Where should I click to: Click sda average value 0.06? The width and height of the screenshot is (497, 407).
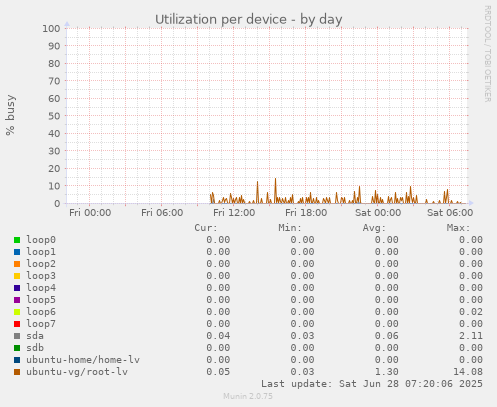(386, 336)
